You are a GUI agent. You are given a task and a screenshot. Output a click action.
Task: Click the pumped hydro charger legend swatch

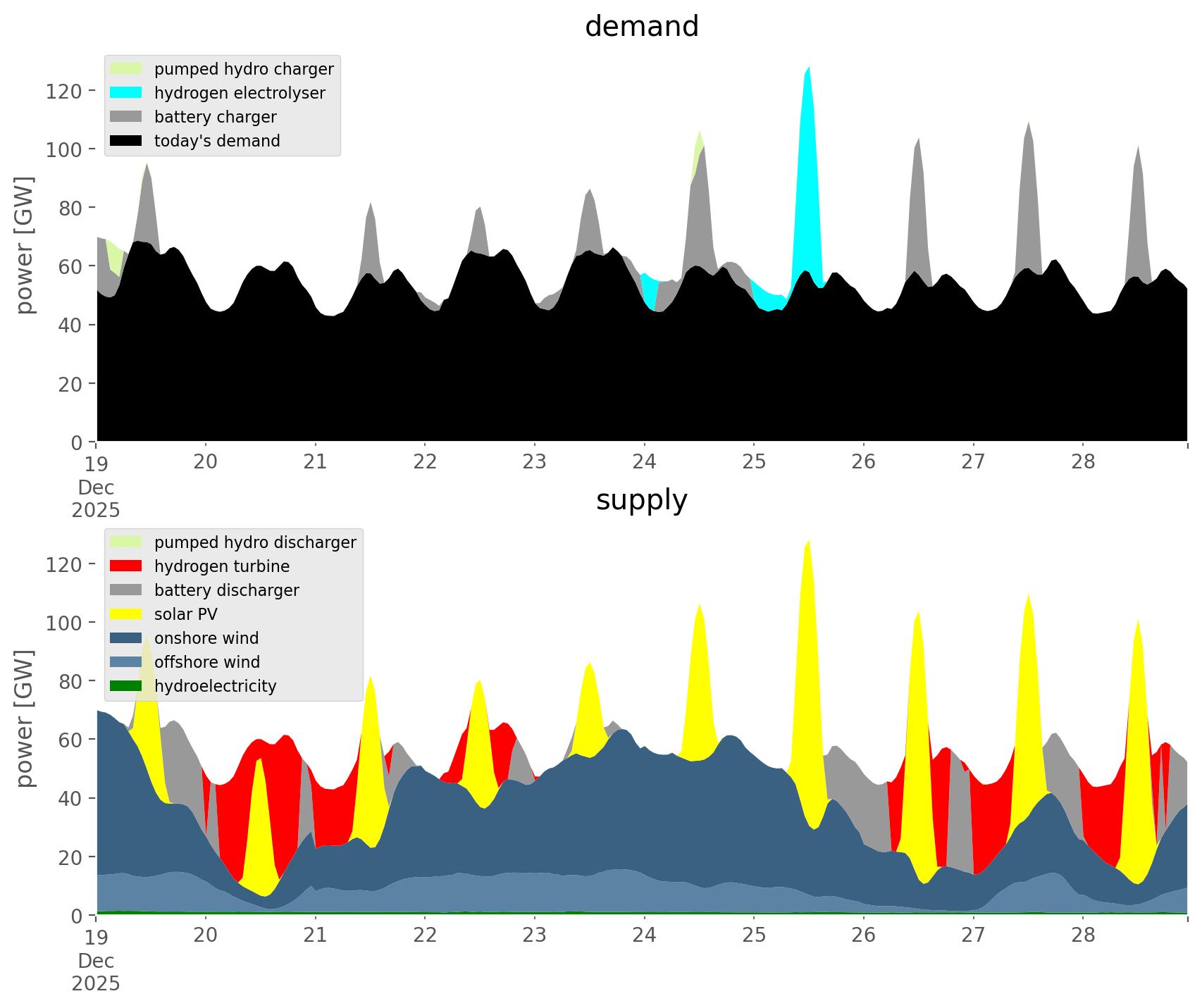pos(126,69)
